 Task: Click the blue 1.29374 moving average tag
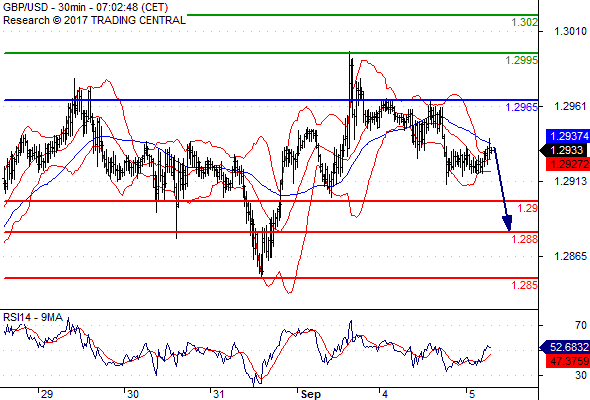[x=568, y=136]
